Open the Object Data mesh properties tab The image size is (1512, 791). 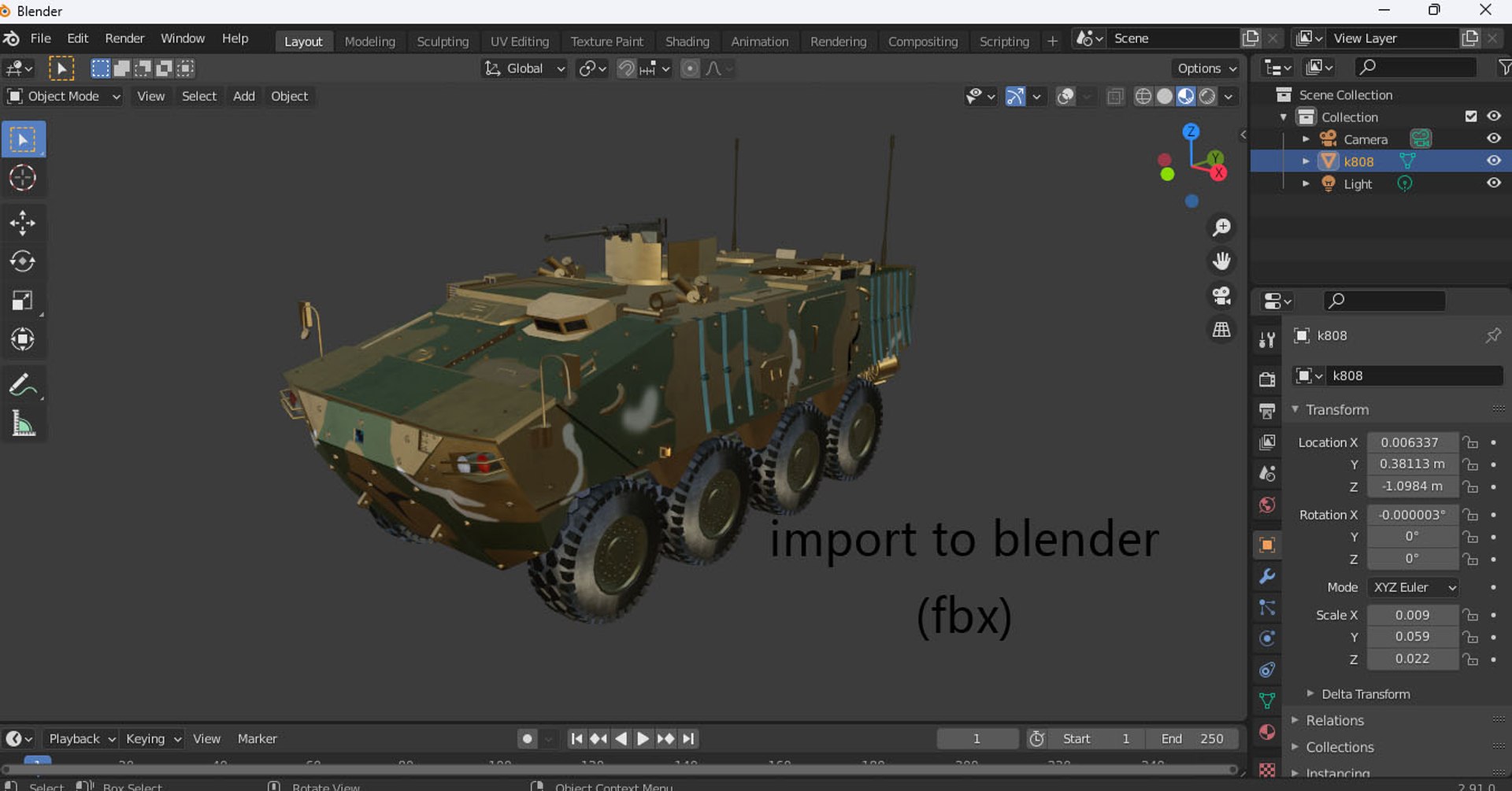click(1267, 700)
